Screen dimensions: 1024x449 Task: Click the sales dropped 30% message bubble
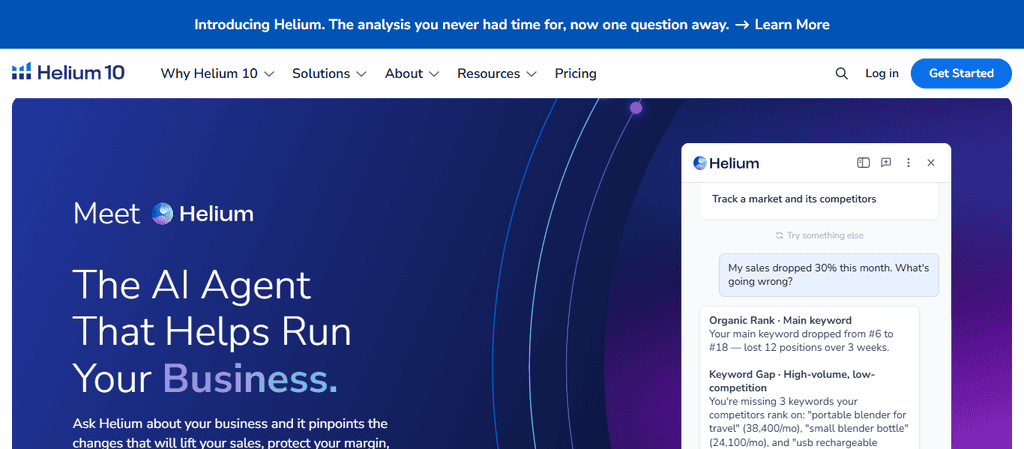pos(829,275)
